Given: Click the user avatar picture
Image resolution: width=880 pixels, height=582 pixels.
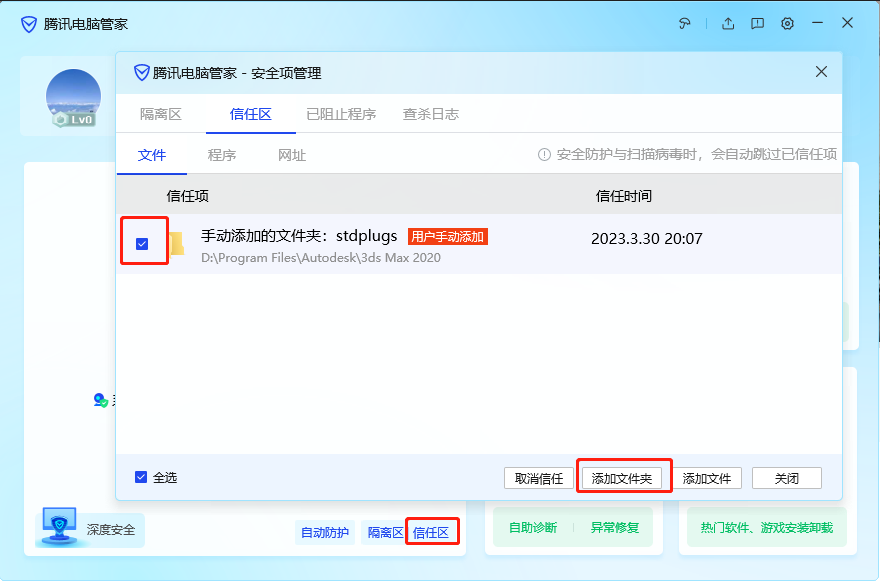Looking at the screenshot, I should click(x=74, y=97).
